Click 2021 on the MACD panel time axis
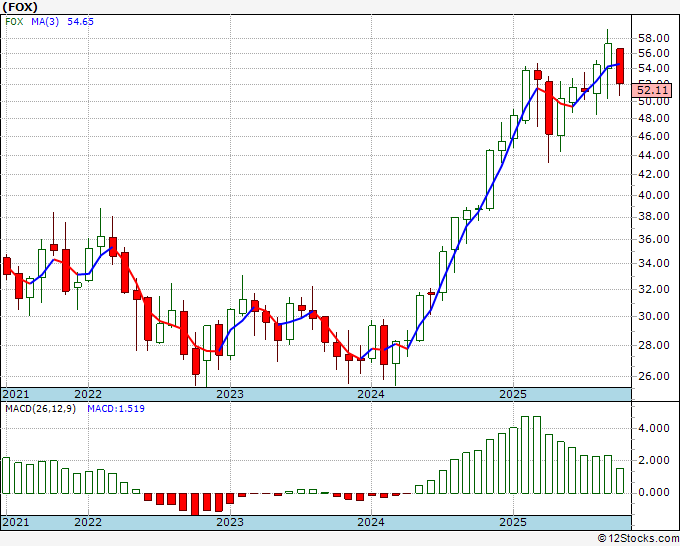The width and height of the screenshot is (680, 546). tap(16, 522)
